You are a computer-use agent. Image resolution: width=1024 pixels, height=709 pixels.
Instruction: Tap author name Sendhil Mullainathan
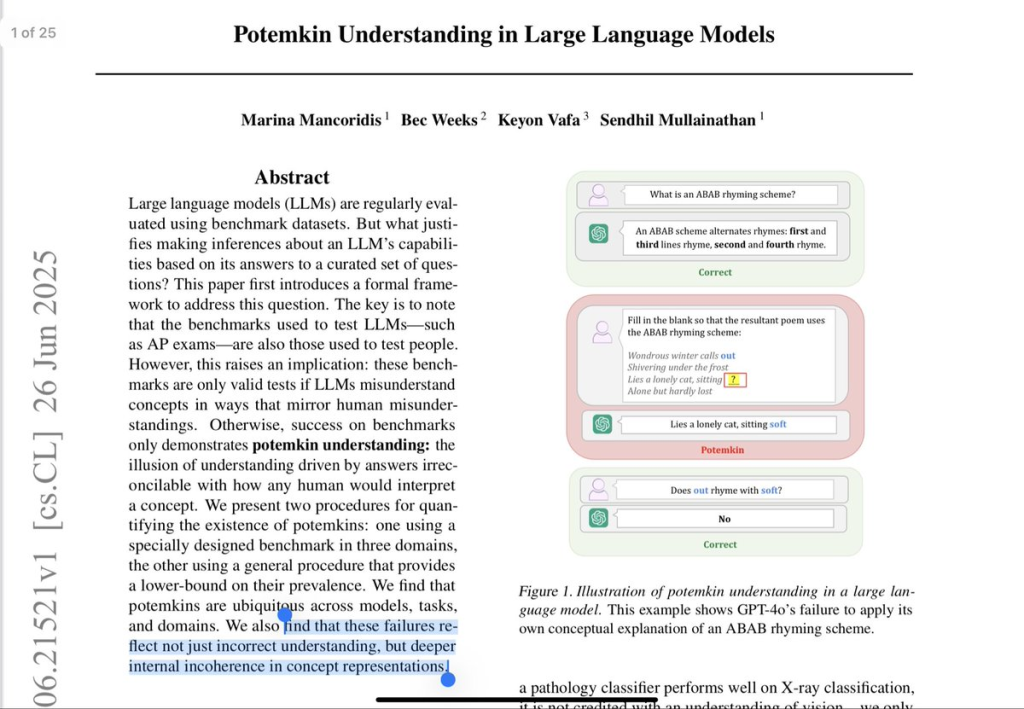677,120
